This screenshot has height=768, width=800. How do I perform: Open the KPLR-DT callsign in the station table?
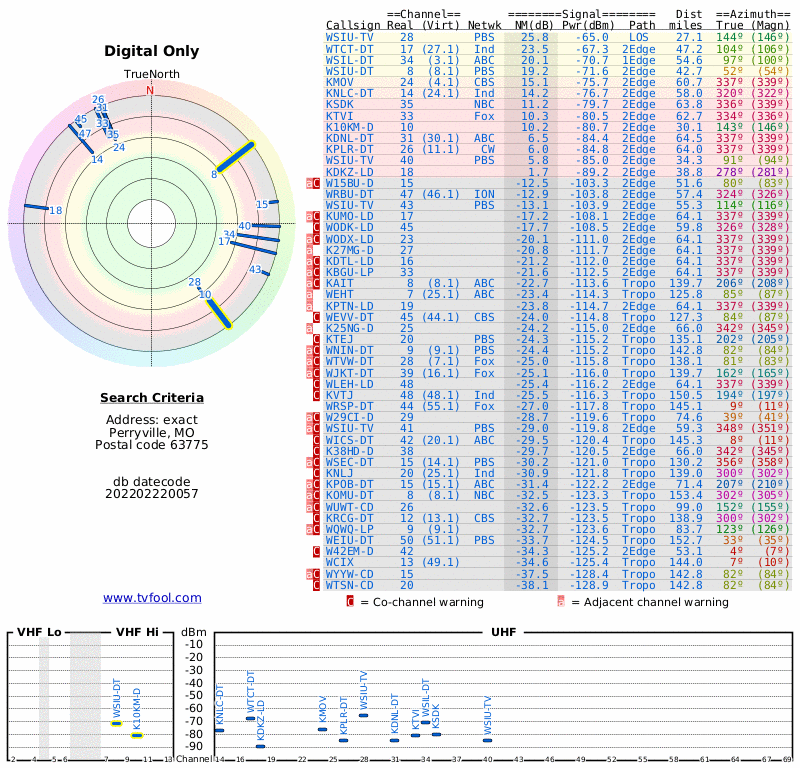click(349, 149)
